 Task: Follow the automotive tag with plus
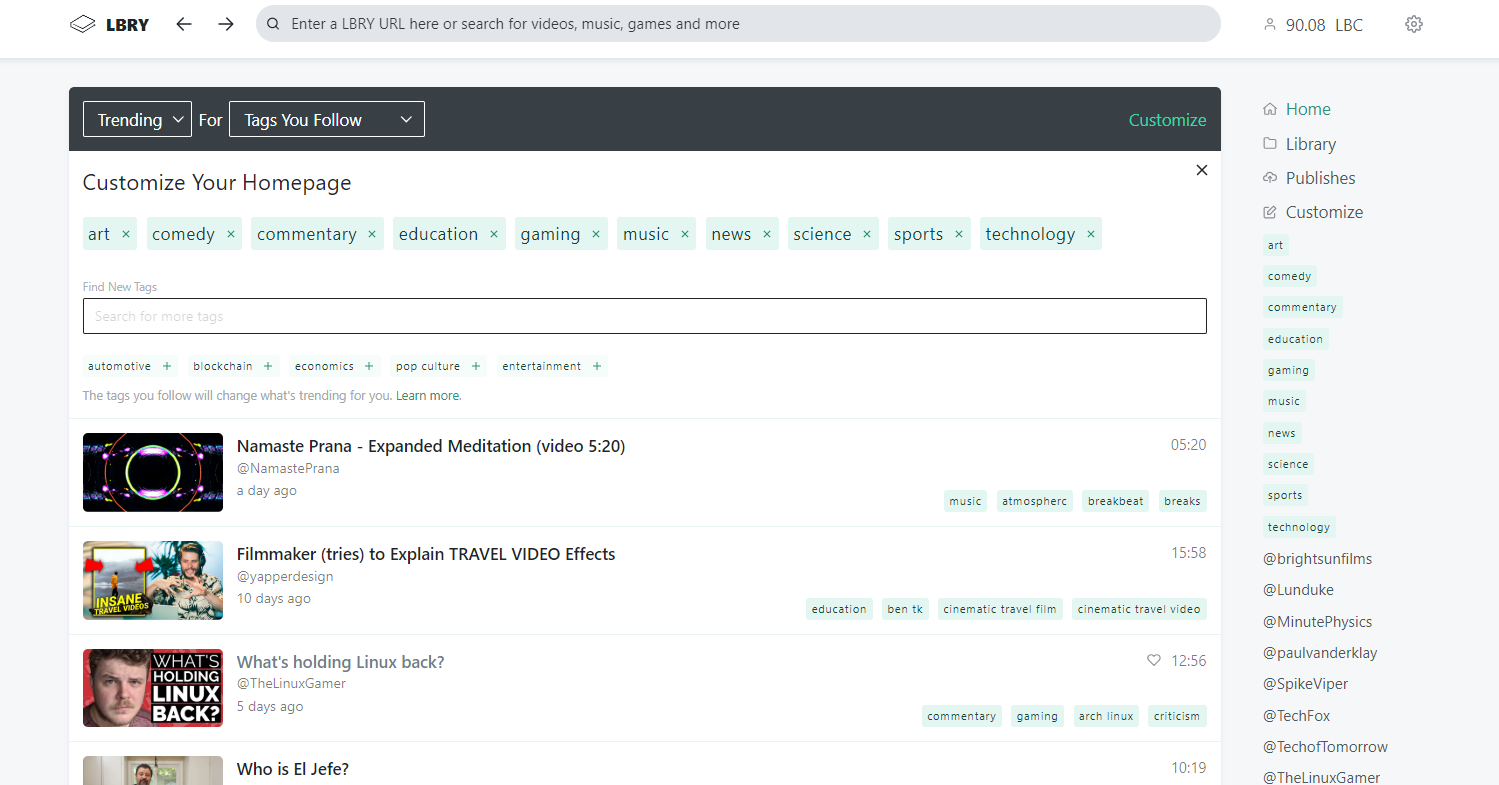click(x=167, y=366)
